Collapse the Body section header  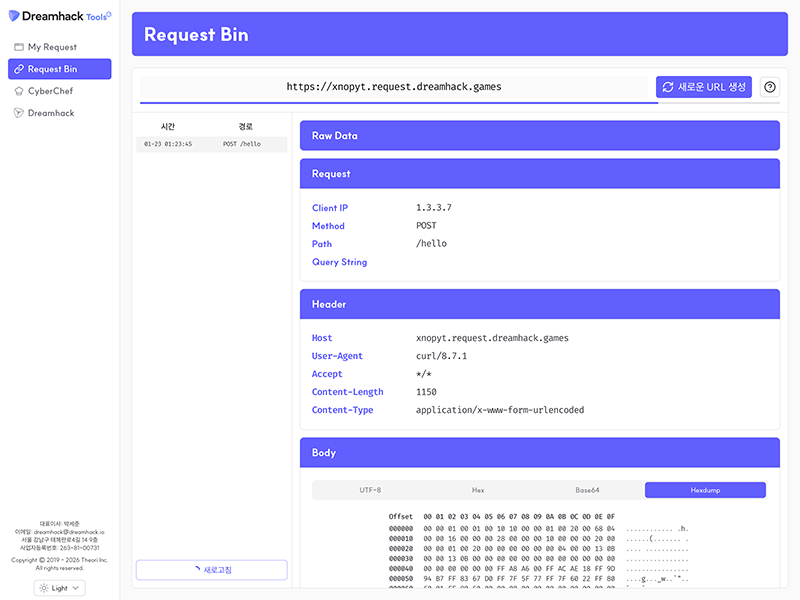(540, 453)
